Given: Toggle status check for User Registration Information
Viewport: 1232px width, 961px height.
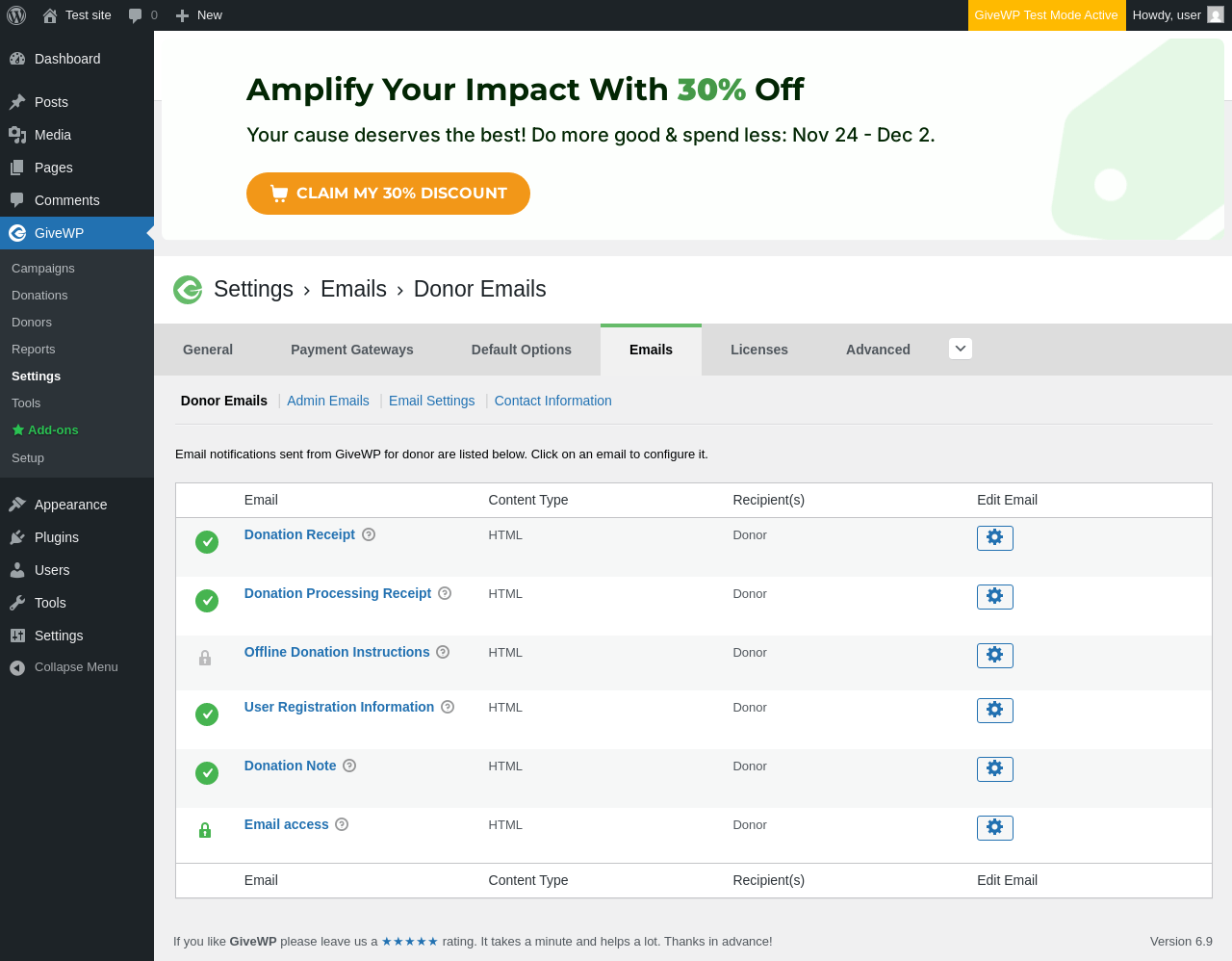Looking at the screenshot, I should (x=207, y=714).
